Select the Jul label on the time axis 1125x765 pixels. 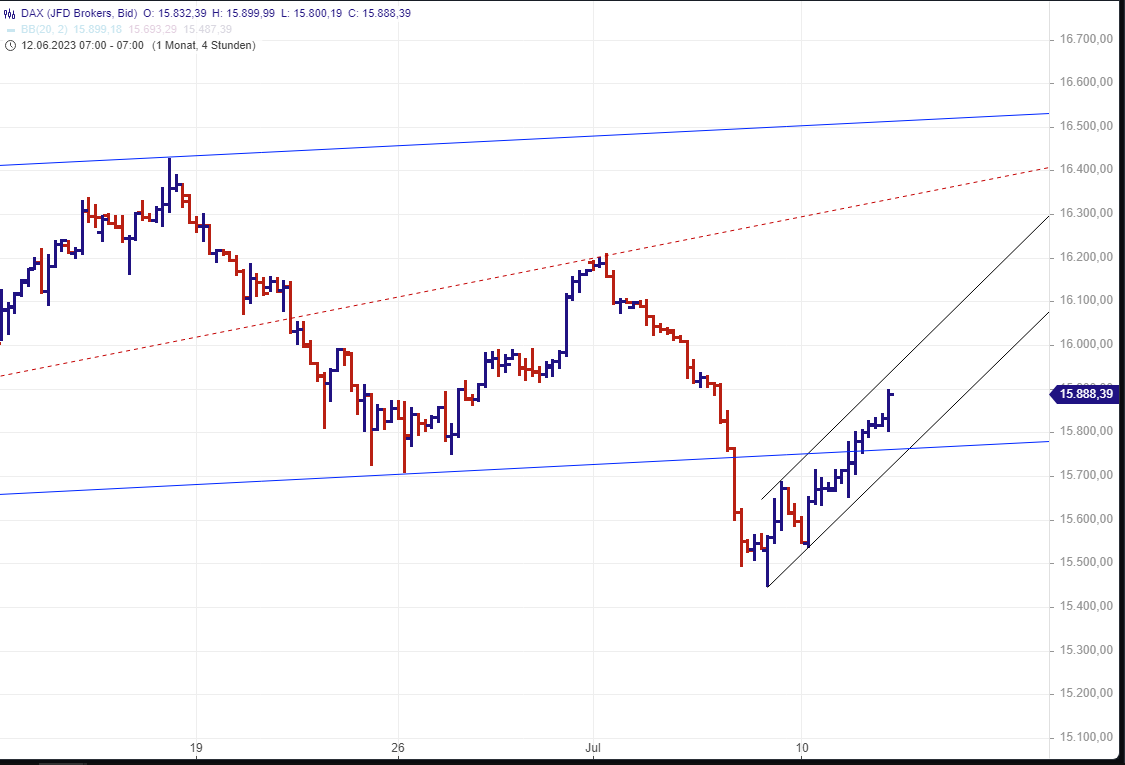coord(592,747)
